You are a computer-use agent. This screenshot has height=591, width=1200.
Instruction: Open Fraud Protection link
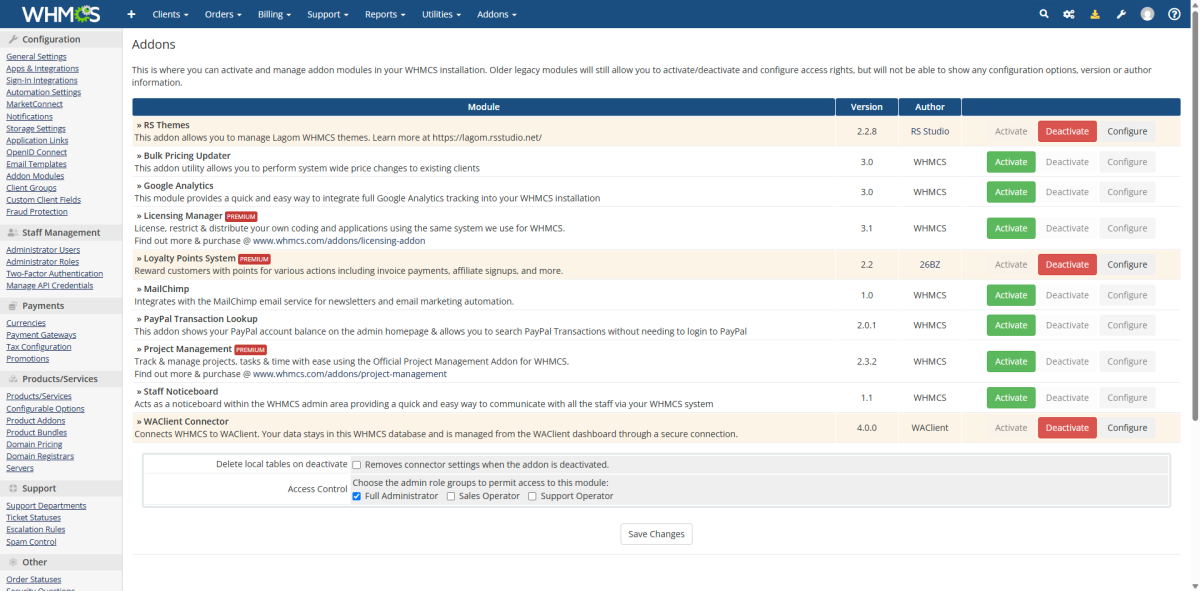coord(37,212)
